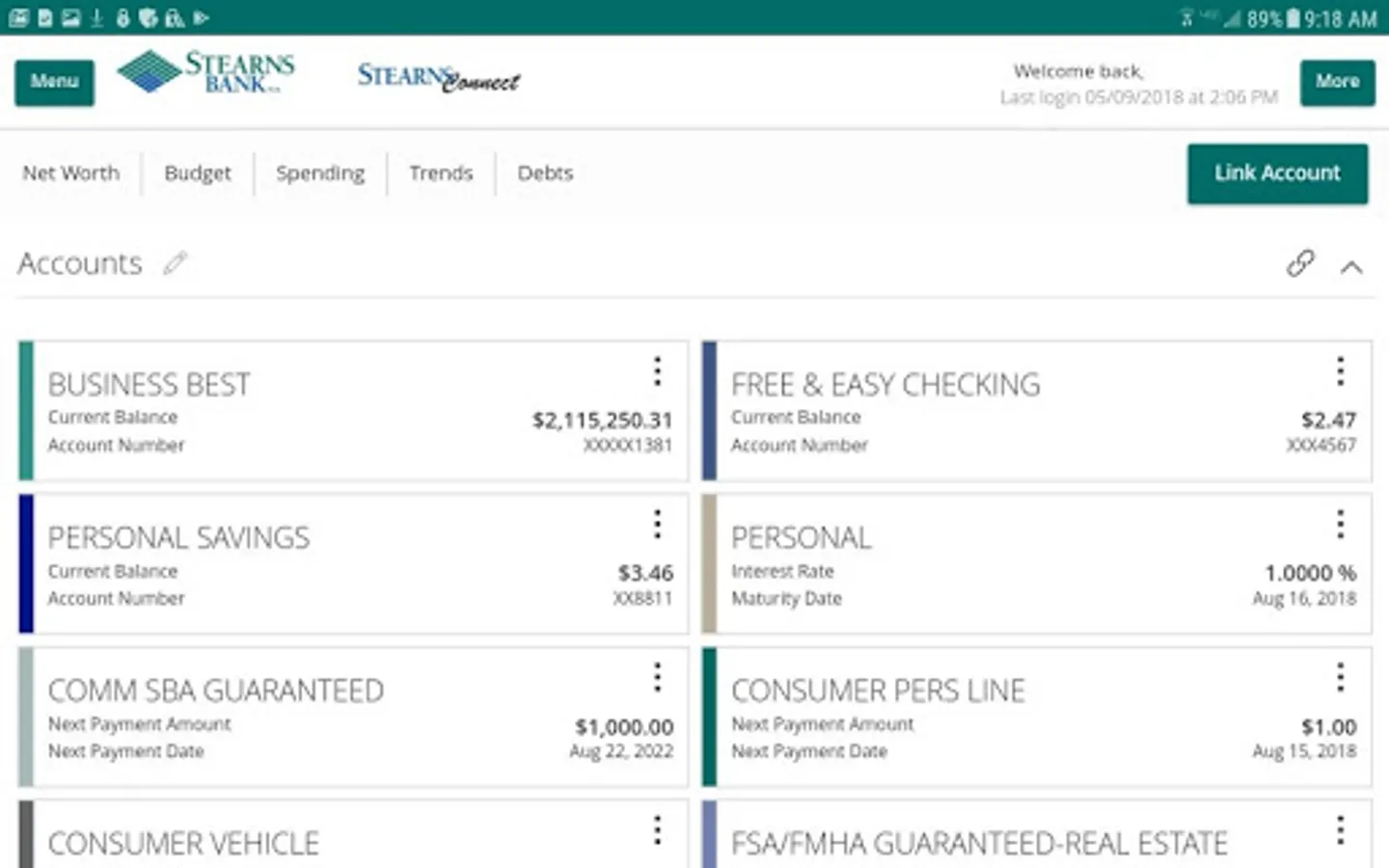Edit Accounts with the pencil icon
The height and width of the screenshot is (868, 1389).
tap(175, 263)
